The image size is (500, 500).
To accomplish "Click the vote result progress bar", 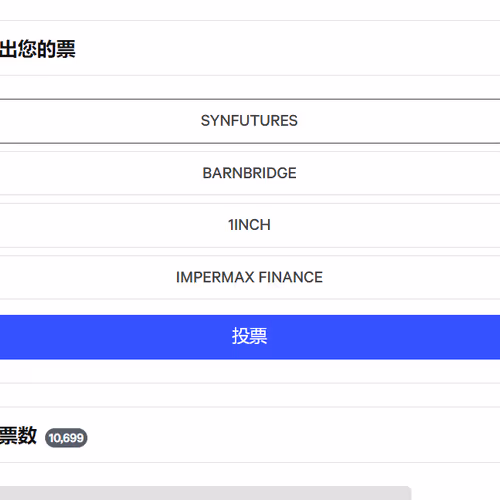I will click(206, 493).
